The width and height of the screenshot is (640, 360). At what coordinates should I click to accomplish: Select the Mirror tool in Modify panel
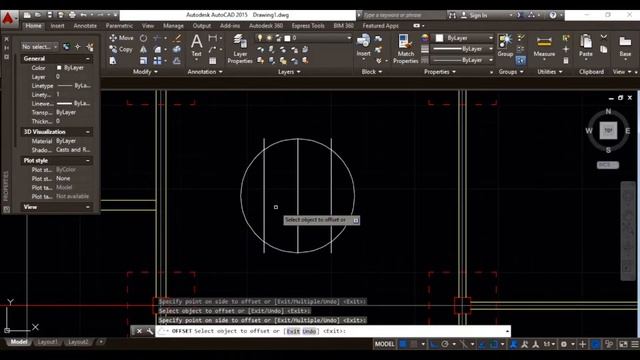143,49
